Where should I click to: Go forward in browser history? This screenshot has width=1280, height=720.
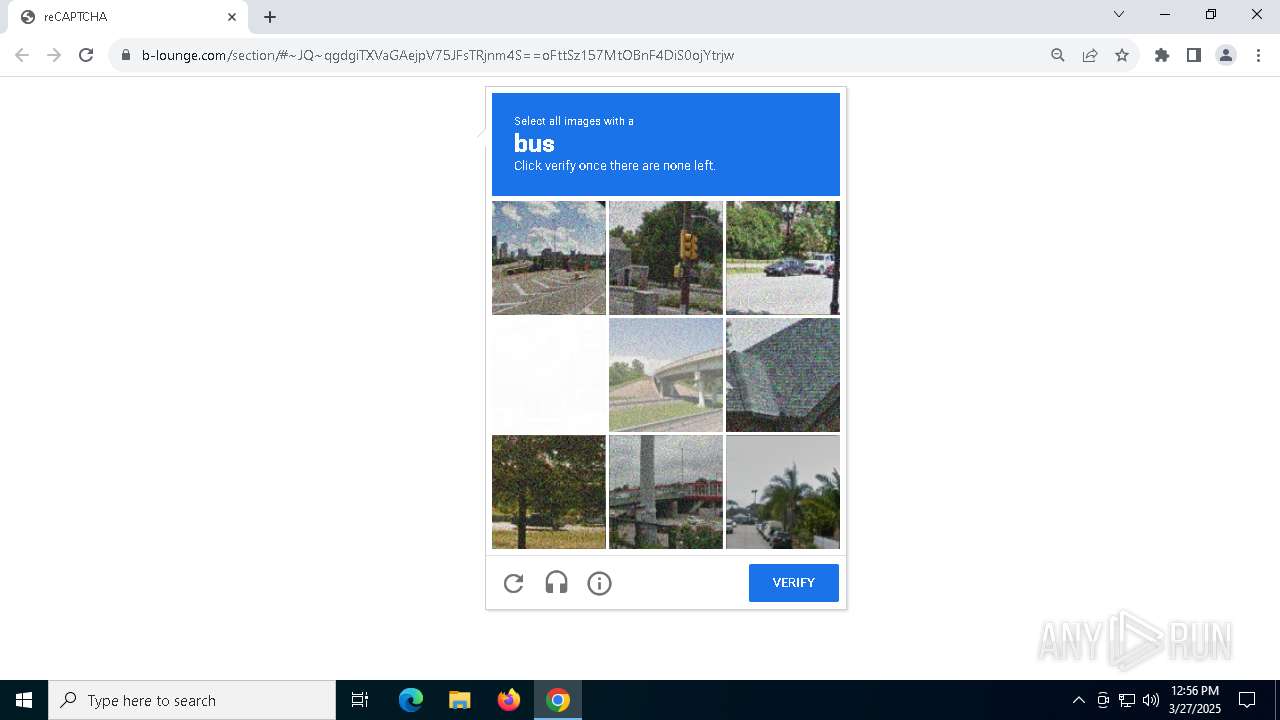pos(54,55)
